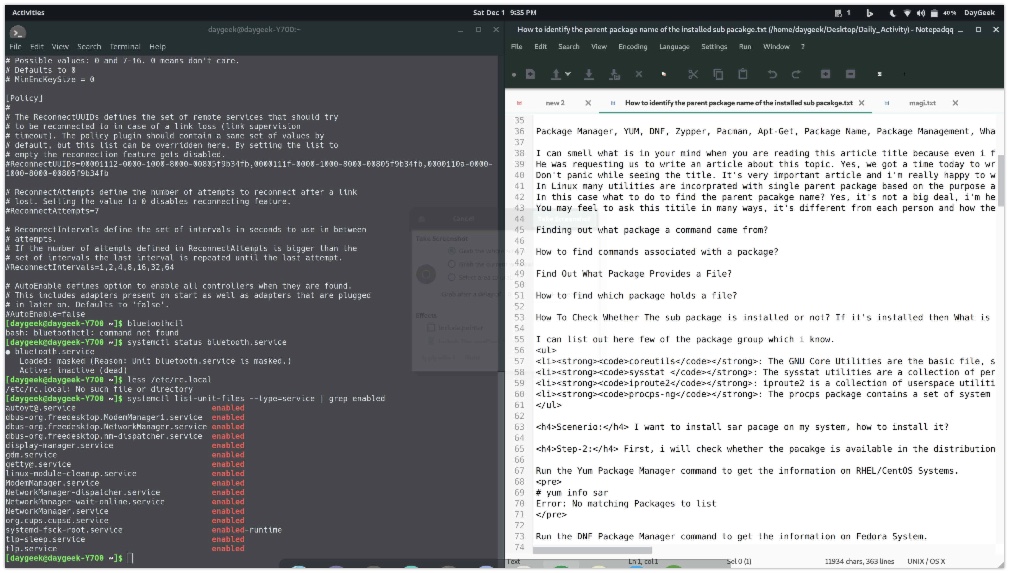Open the clock and calendar in the top bar
The image size is (1009, 573).
[503, 13]
